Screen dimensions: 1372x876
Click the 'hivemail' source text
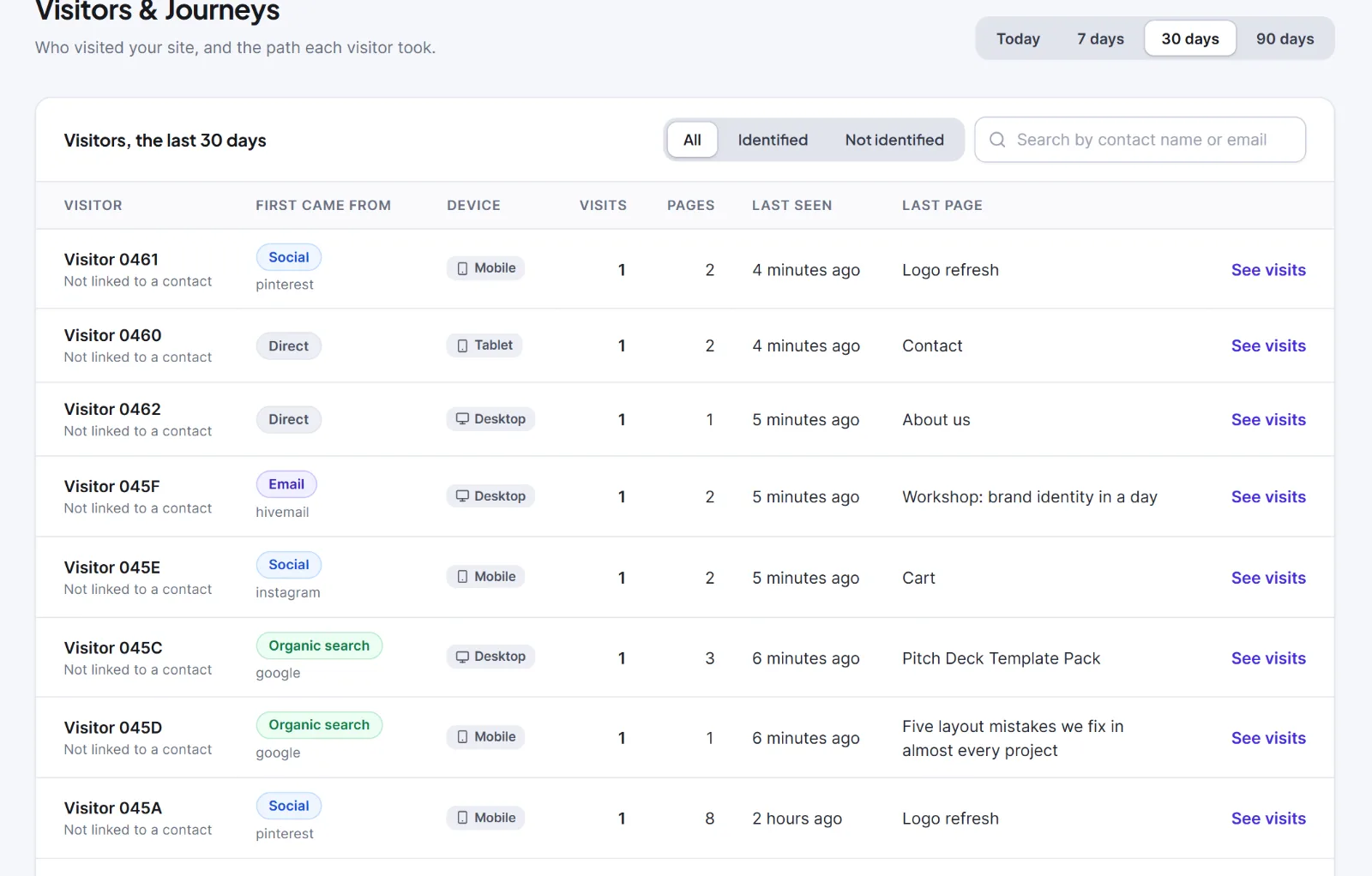pos(282,512)
